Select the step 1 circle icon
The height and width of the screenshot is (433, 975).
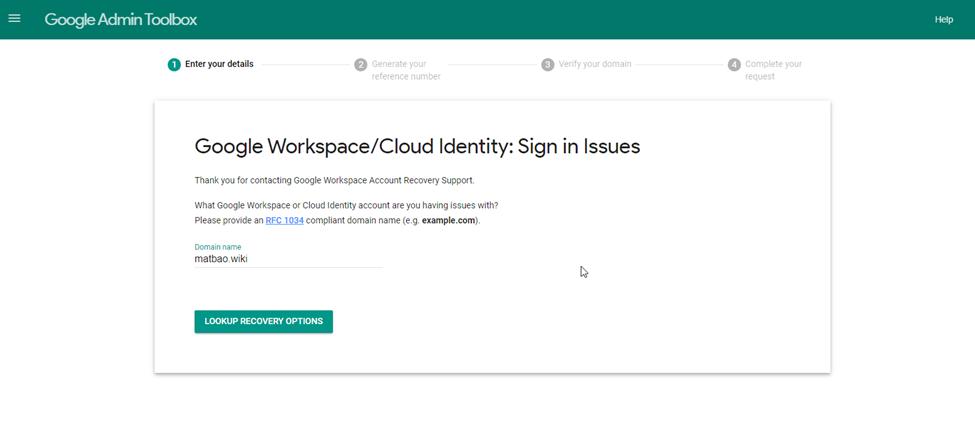click(x=174, y=65)
